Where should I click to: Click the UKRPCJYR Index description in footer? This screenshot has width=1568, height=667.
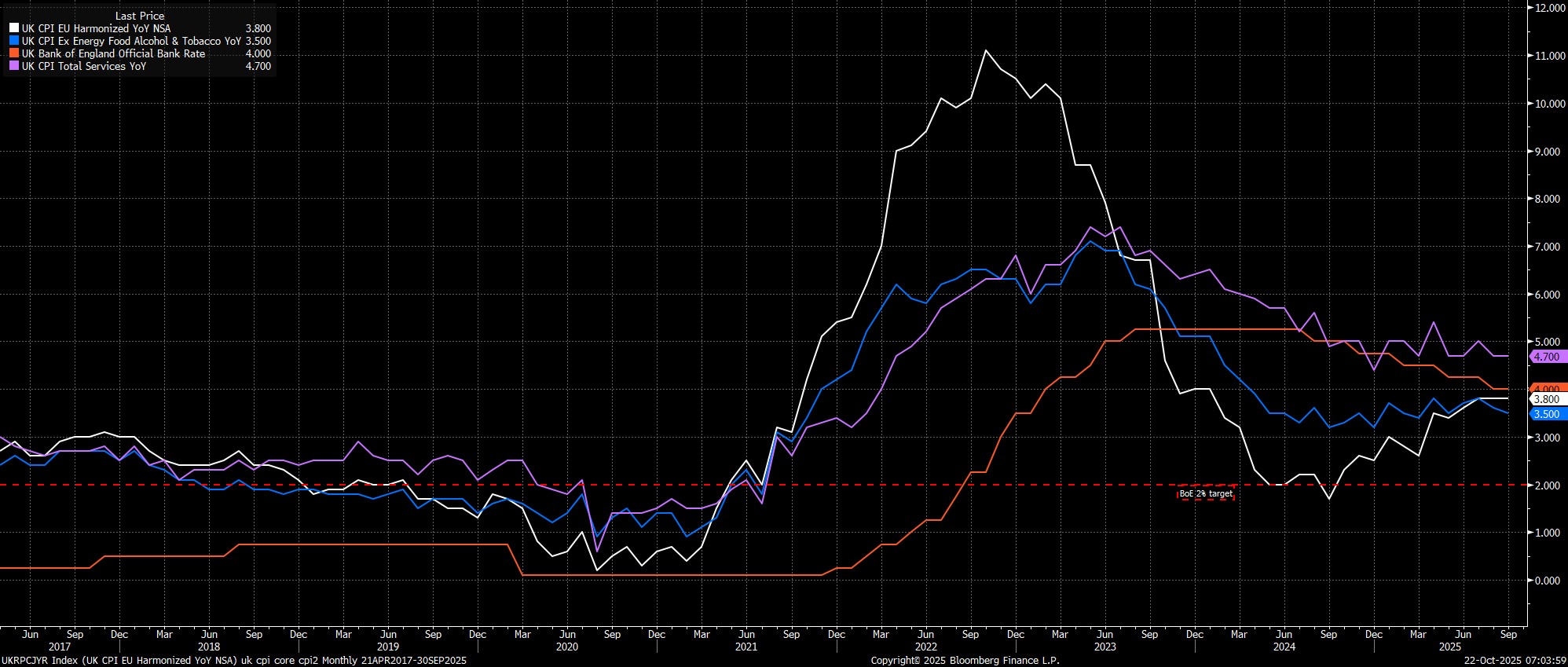234,661
